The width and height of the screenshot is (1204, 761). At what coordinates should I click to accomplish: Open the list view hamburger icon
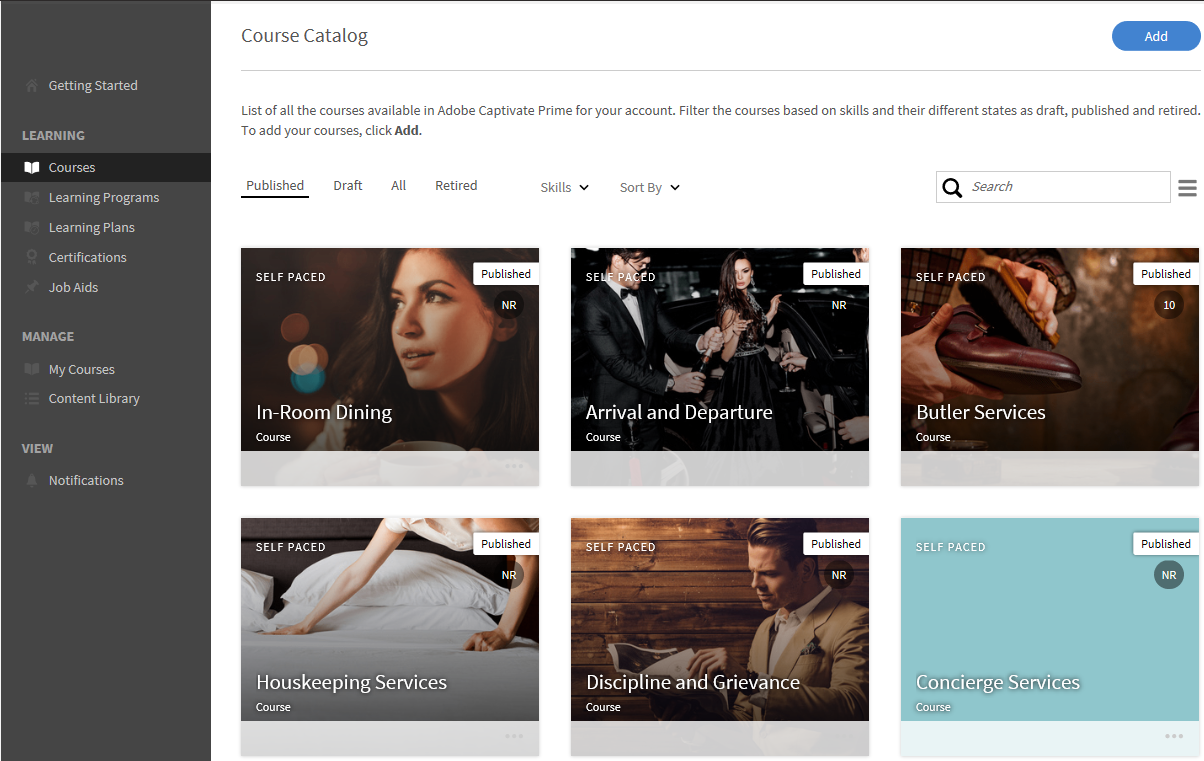[1188, 188]
